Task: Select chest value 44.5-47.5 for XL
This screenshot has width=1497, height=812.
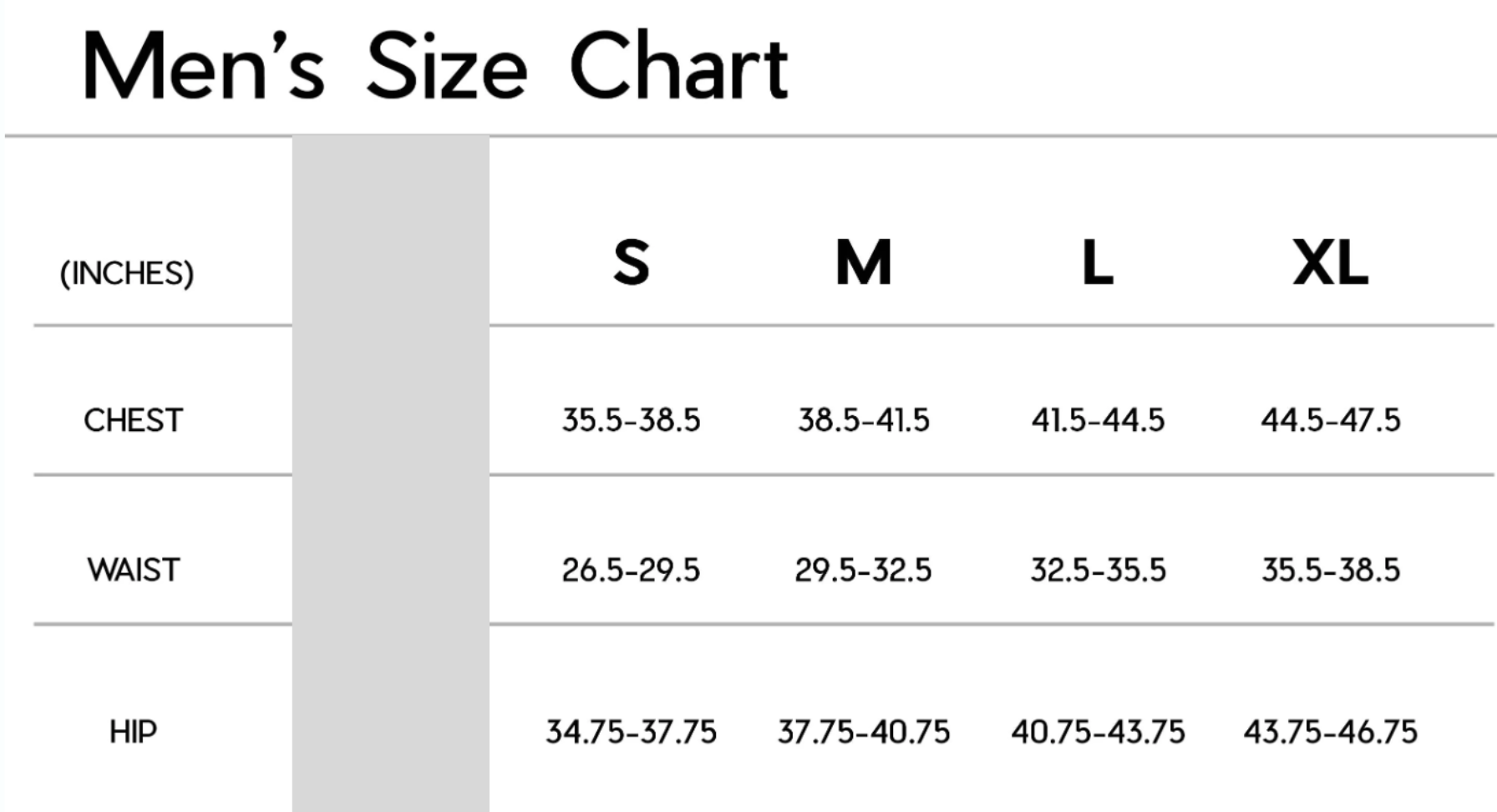Action: coord(1331,420)
